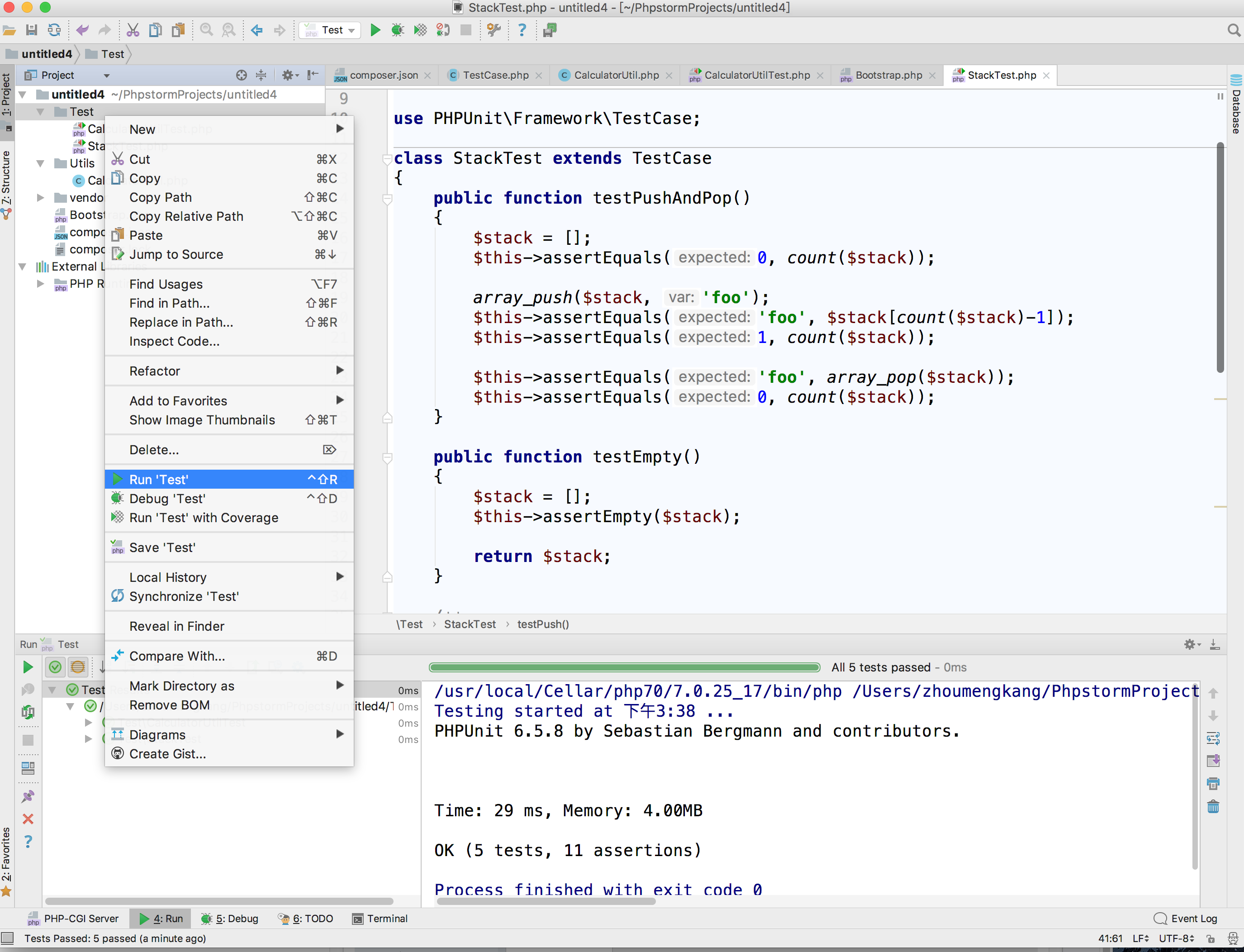This screenshot has height=952, width=1244.
Task: Open Help with the toolbar question mark
Action: [522, 30]
